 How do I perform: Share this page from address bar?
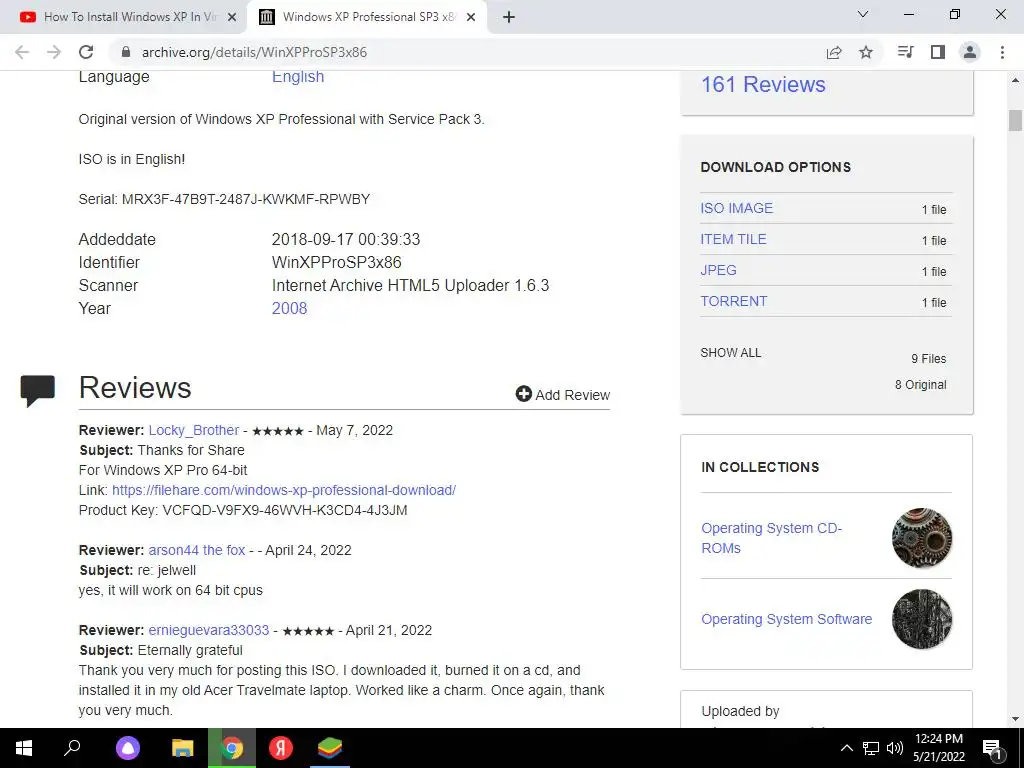(834, 52)
